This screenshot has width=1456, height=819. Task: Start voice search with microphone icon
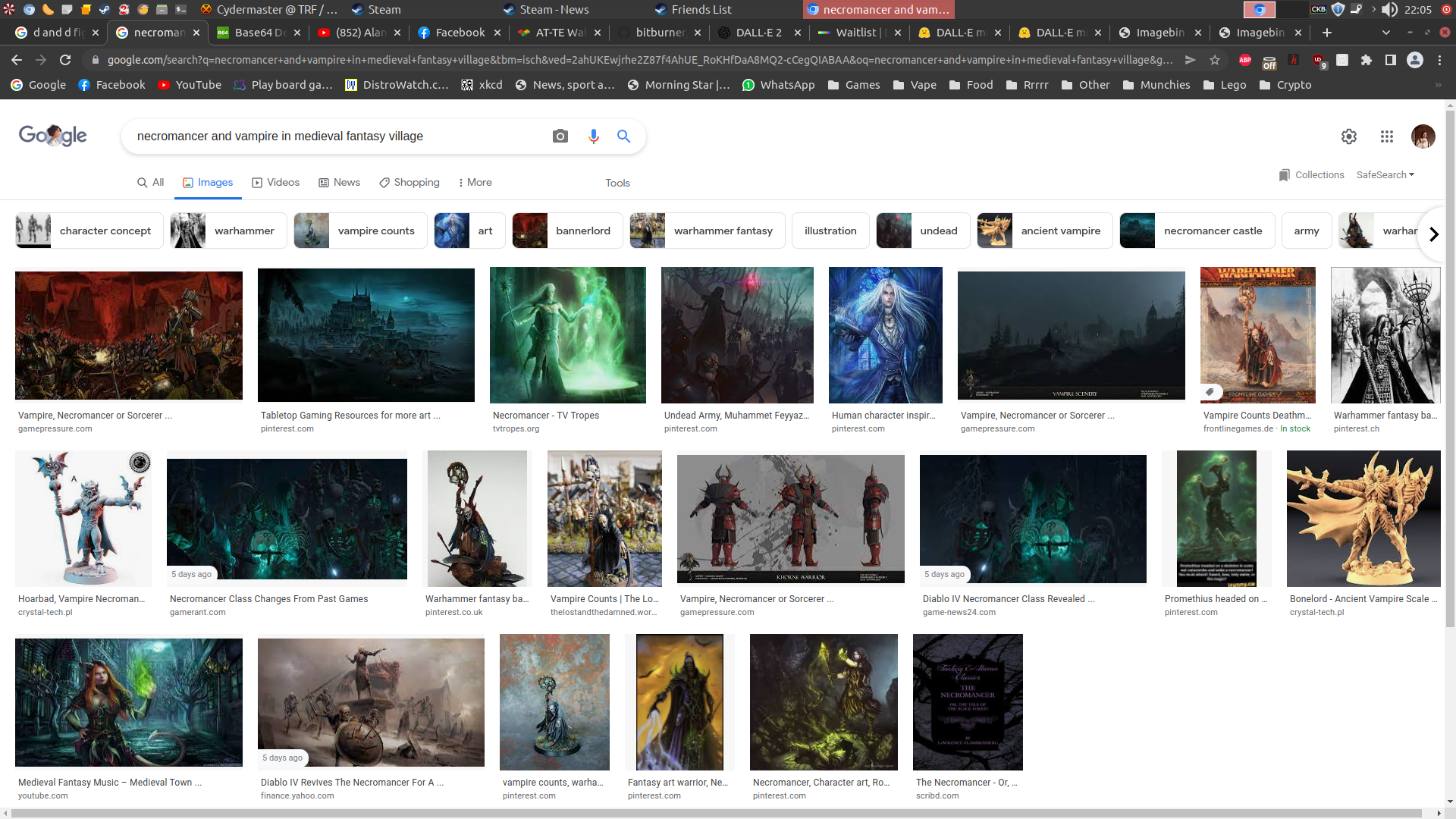[x=594, y=136]
